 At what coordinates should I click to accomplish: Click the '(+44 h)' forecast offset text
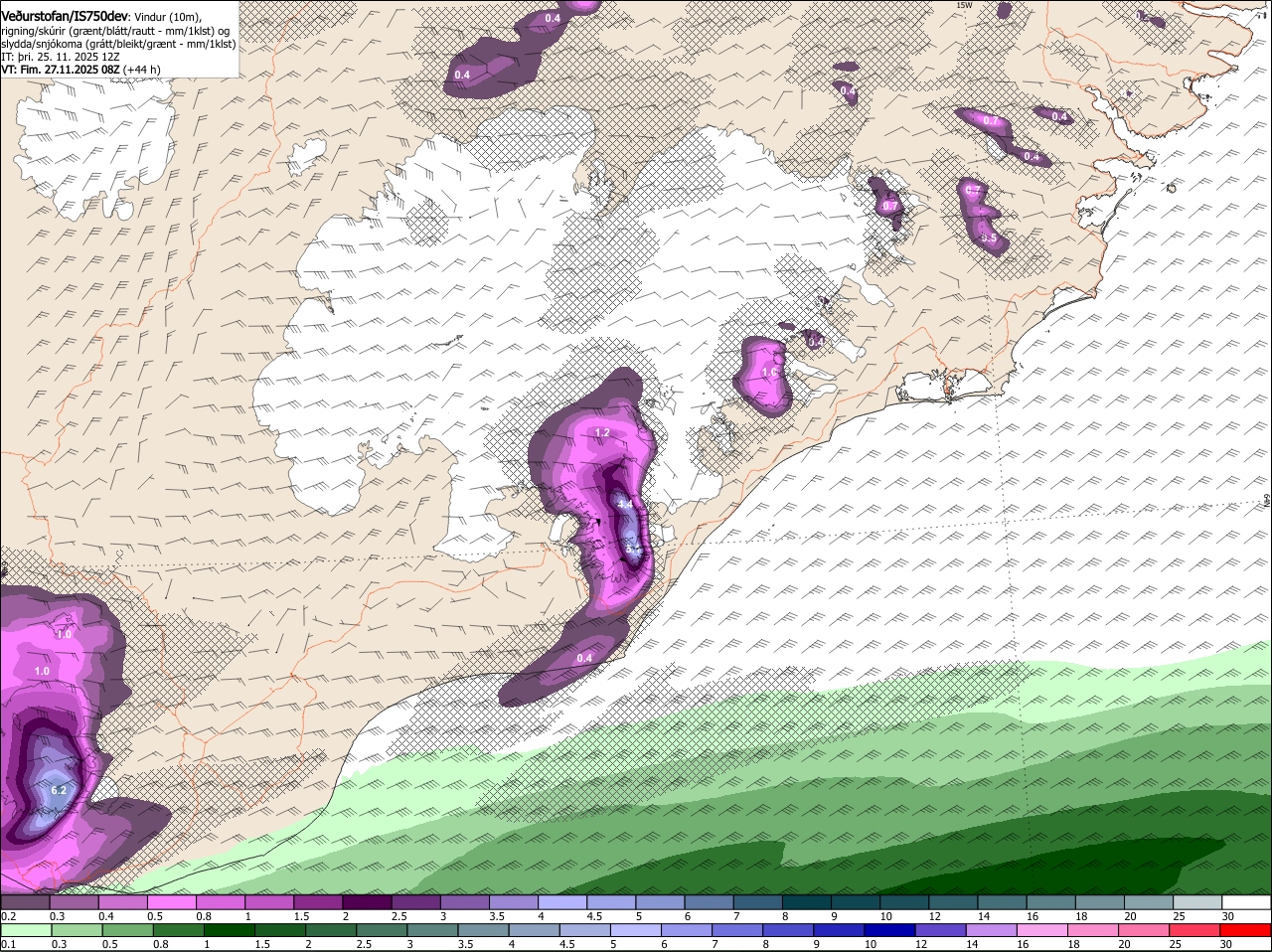[x=142, y=70]
